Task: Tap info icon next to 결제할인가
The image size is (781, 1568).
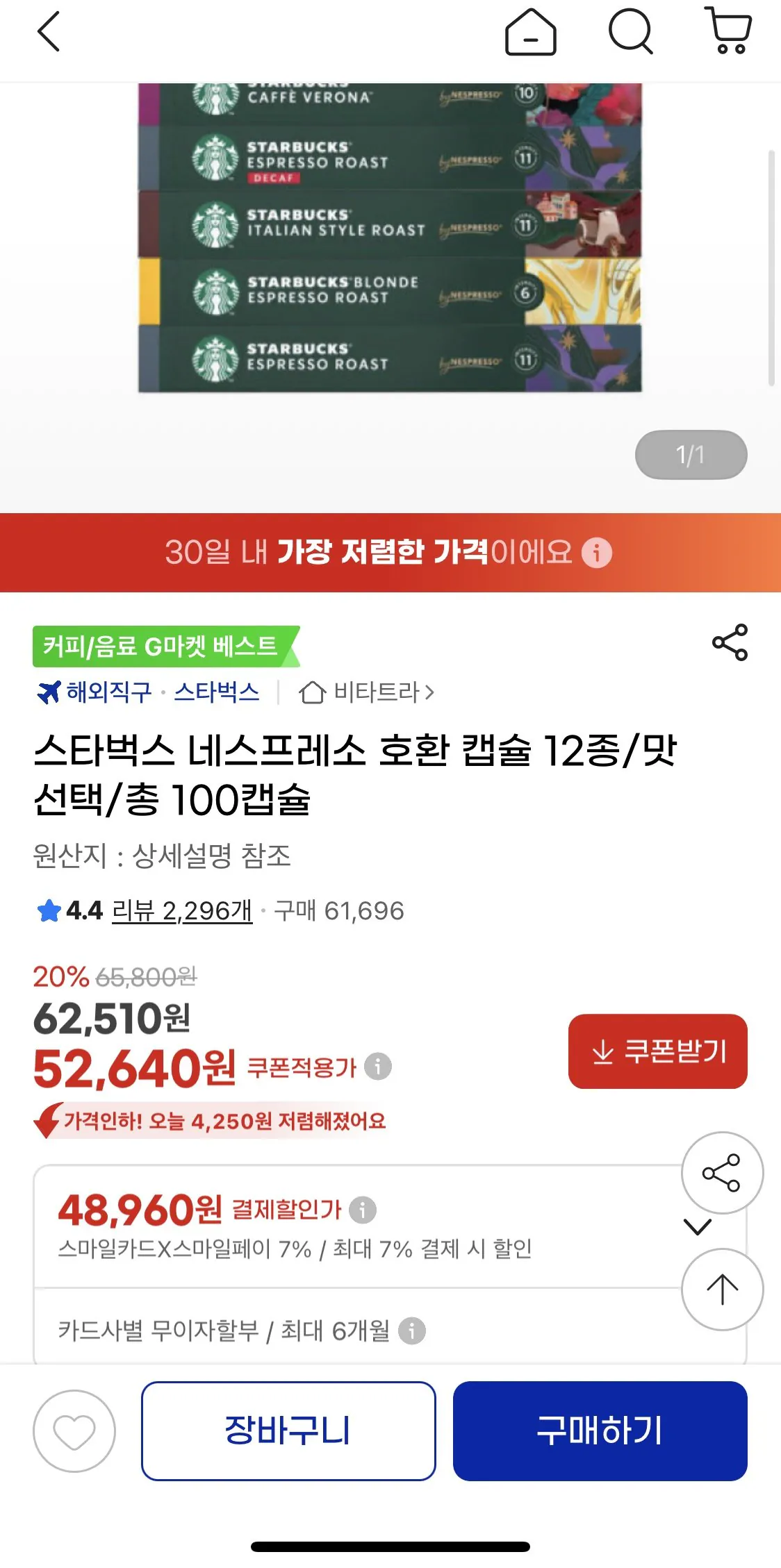Action: [363, 1210]
